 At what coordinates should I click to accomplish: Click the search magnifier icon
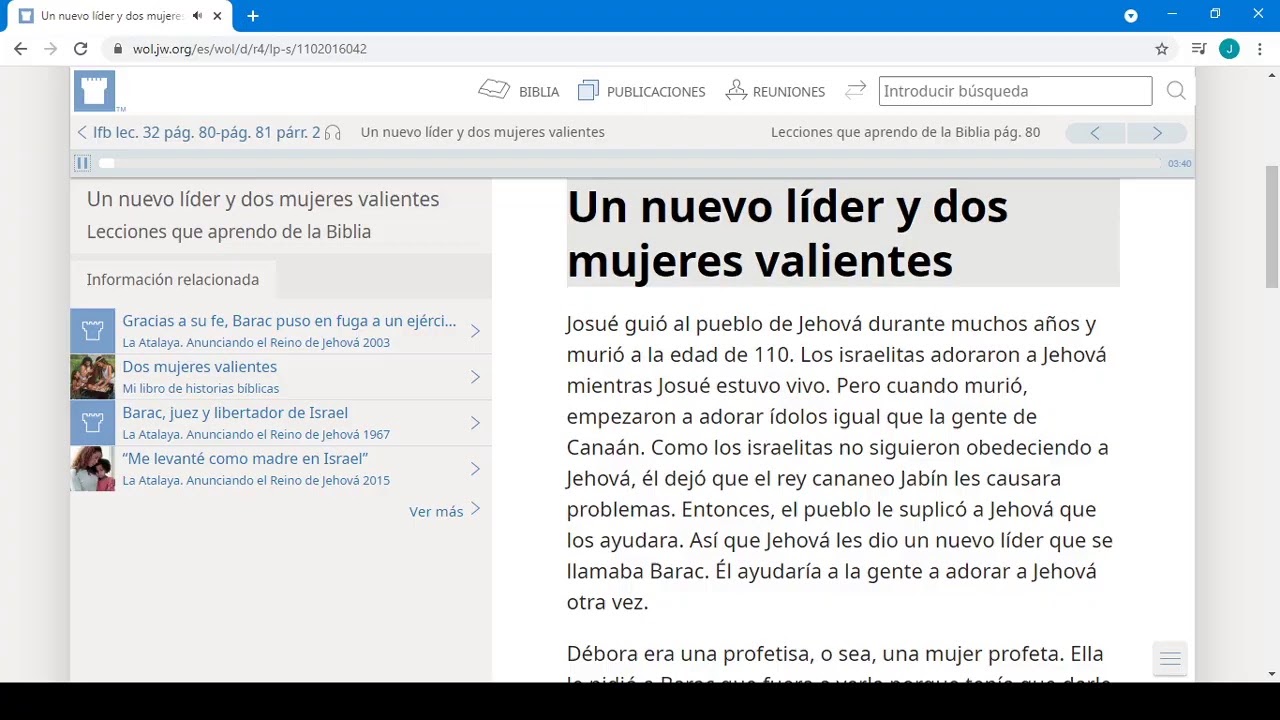click(x=1176, y=91)
